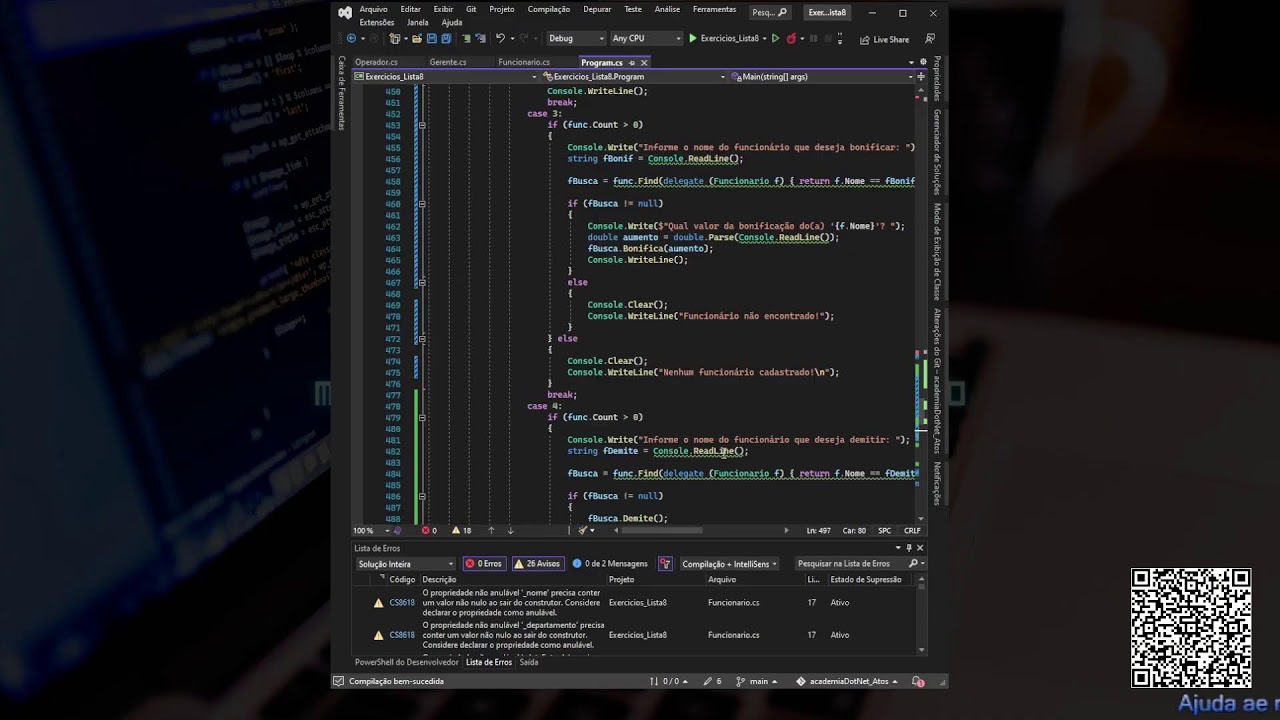Open the Ferramentas menu
This screenshot has width=1280, height=720.
pos(714,9)
